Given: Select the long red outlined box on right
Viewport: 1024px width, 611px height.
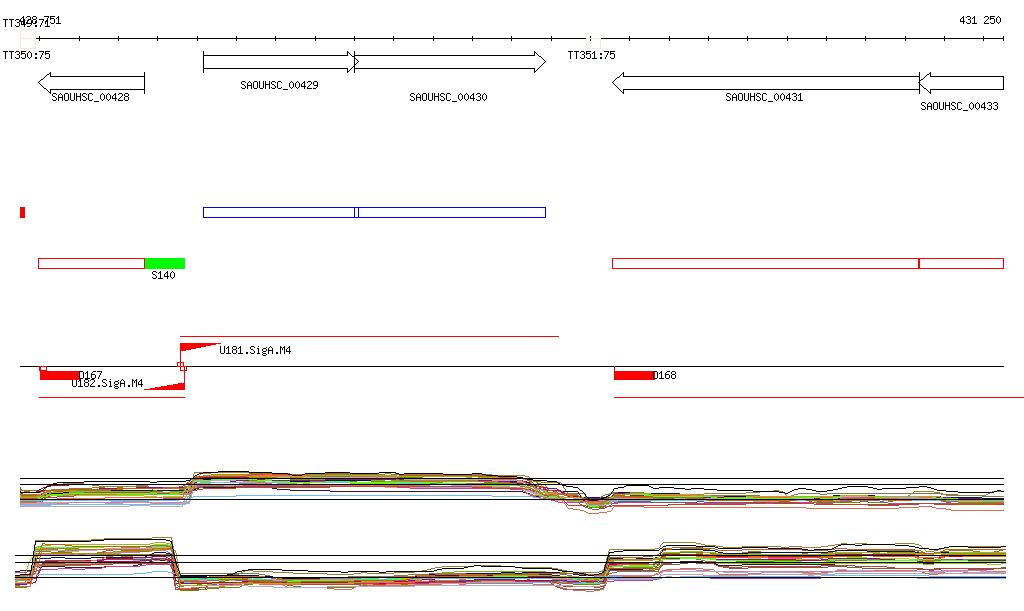Looking at the screenshot, I should click(765, 263).
